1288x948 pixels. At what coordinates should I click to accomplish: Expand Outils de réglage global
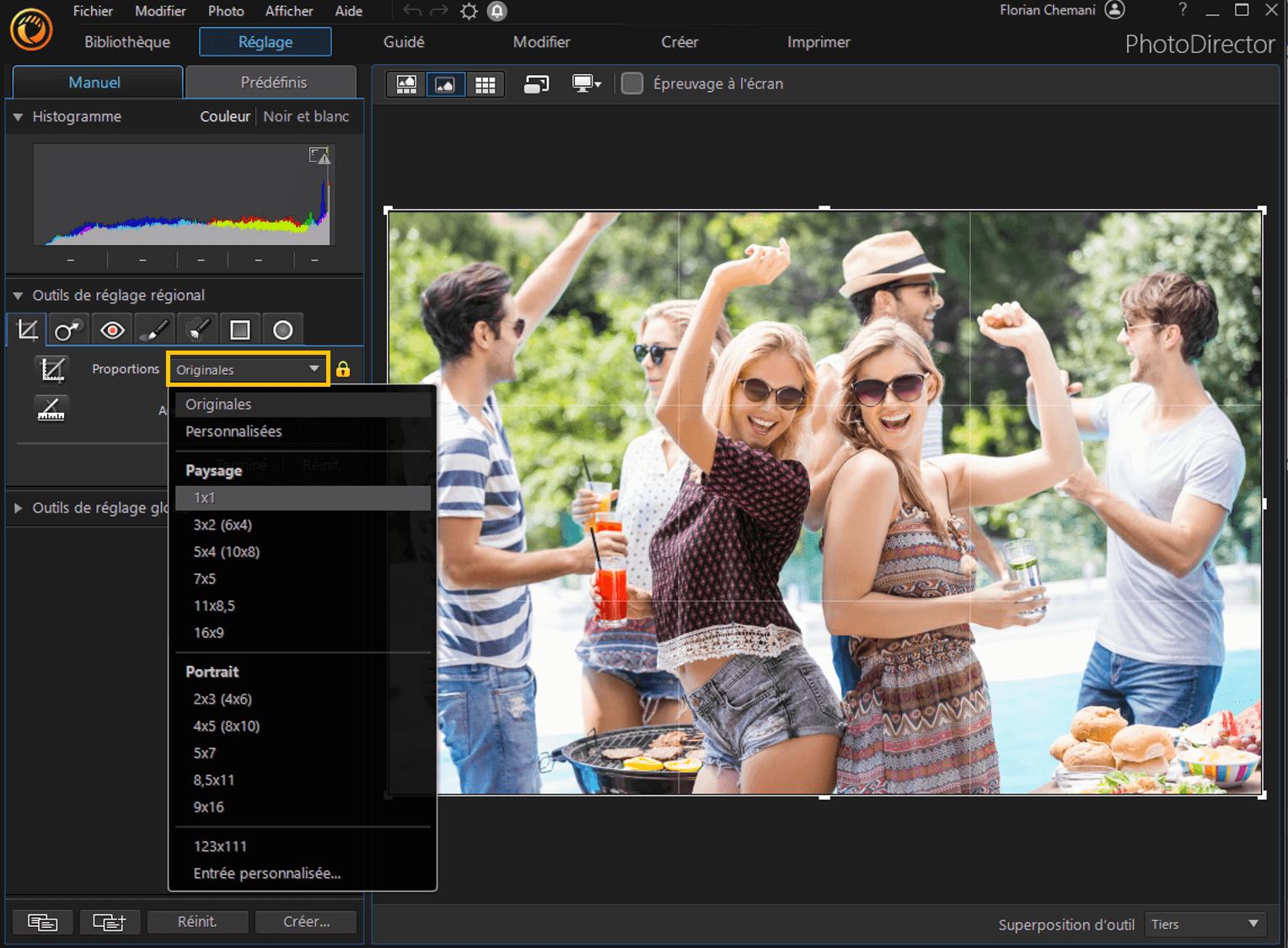point(18,507)
